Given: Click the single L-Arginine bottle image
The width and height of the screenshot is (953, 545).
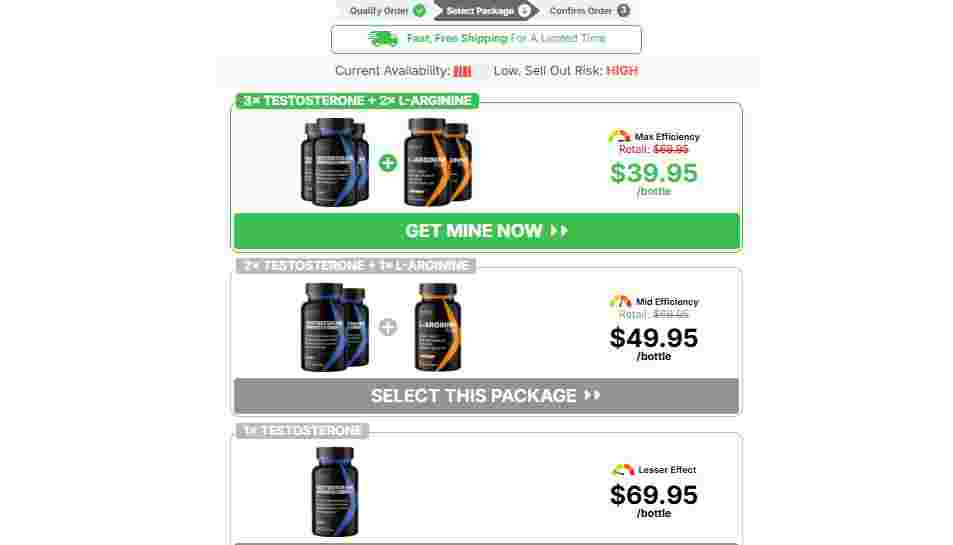Looking at the screenshot, I should [x=438, y=327].
